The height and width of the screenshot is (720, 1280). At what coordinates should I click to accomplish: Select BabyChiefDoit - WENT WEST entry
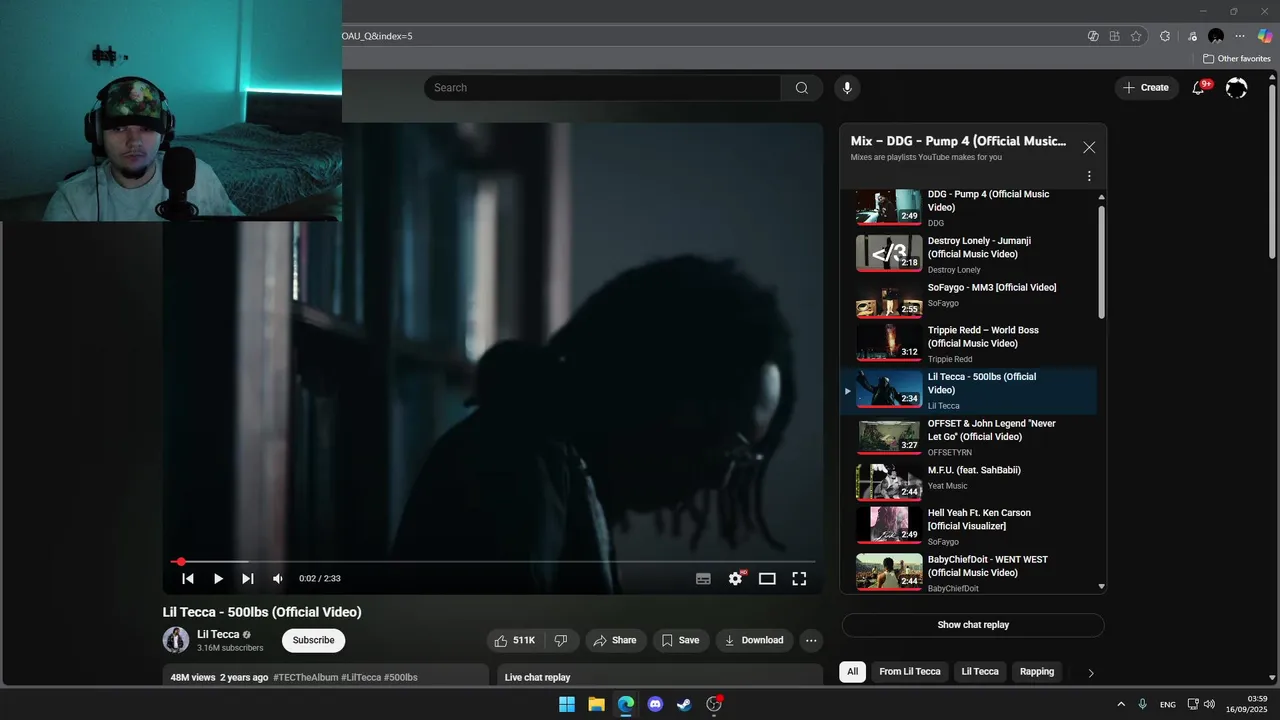pos(968,572)
